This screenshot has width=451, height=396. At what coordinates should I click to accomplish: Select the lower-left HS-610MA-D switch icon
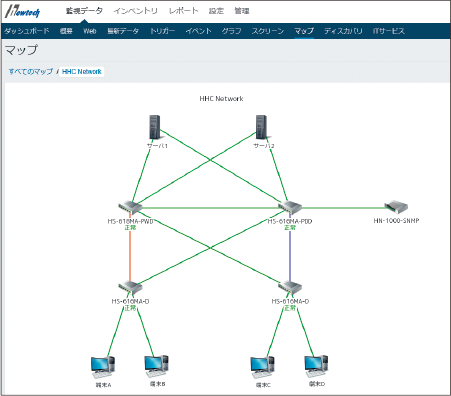tap(130, 288)
